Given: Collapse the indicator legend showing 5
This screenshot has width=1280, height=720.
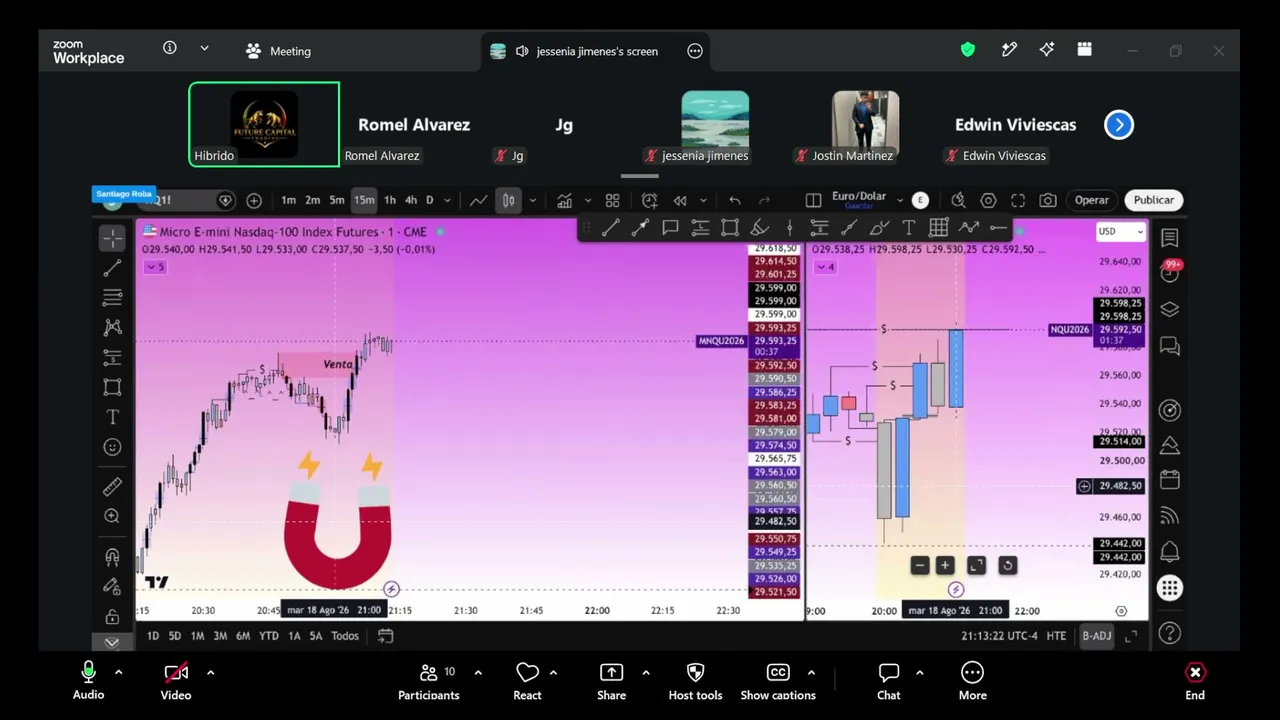Looking at the screenshot, I should (155, 267).
